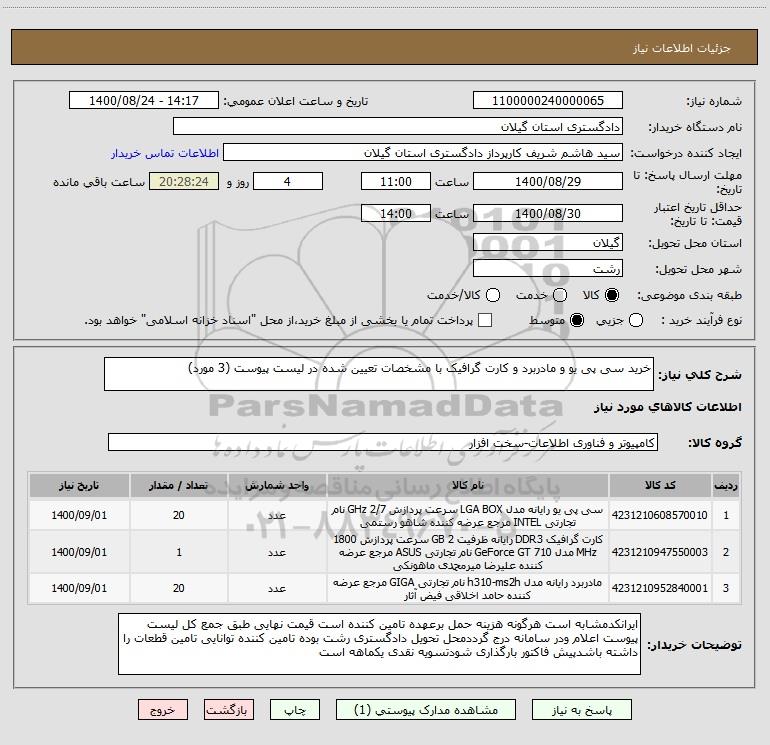Click the ردیف column header
The image size is (770, 745).
(x=726, y=486)
